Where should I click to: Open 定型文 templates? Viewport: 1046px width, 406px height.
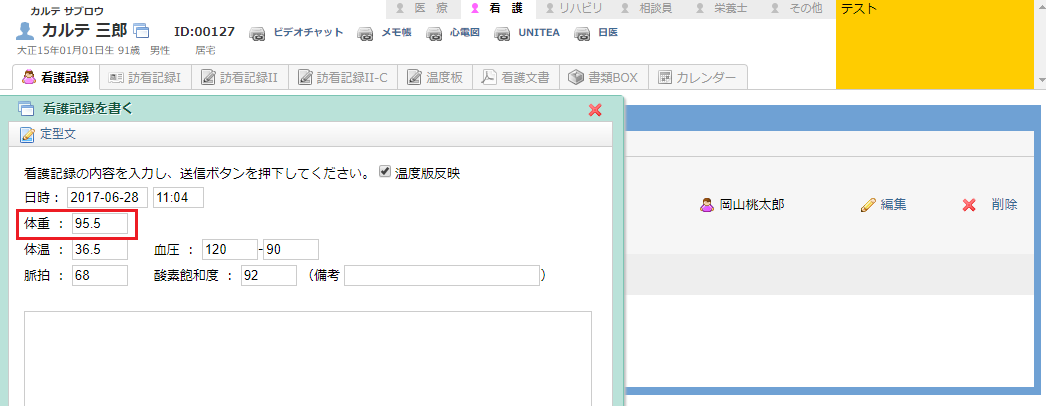59,134
